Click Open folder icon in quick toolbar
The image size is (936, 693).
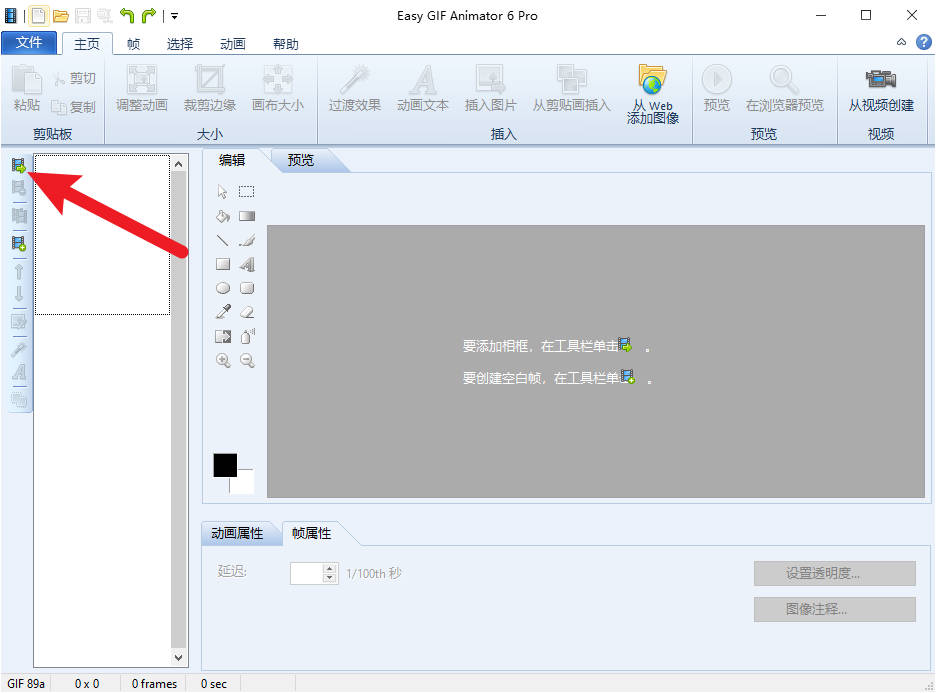pos(60,16)
